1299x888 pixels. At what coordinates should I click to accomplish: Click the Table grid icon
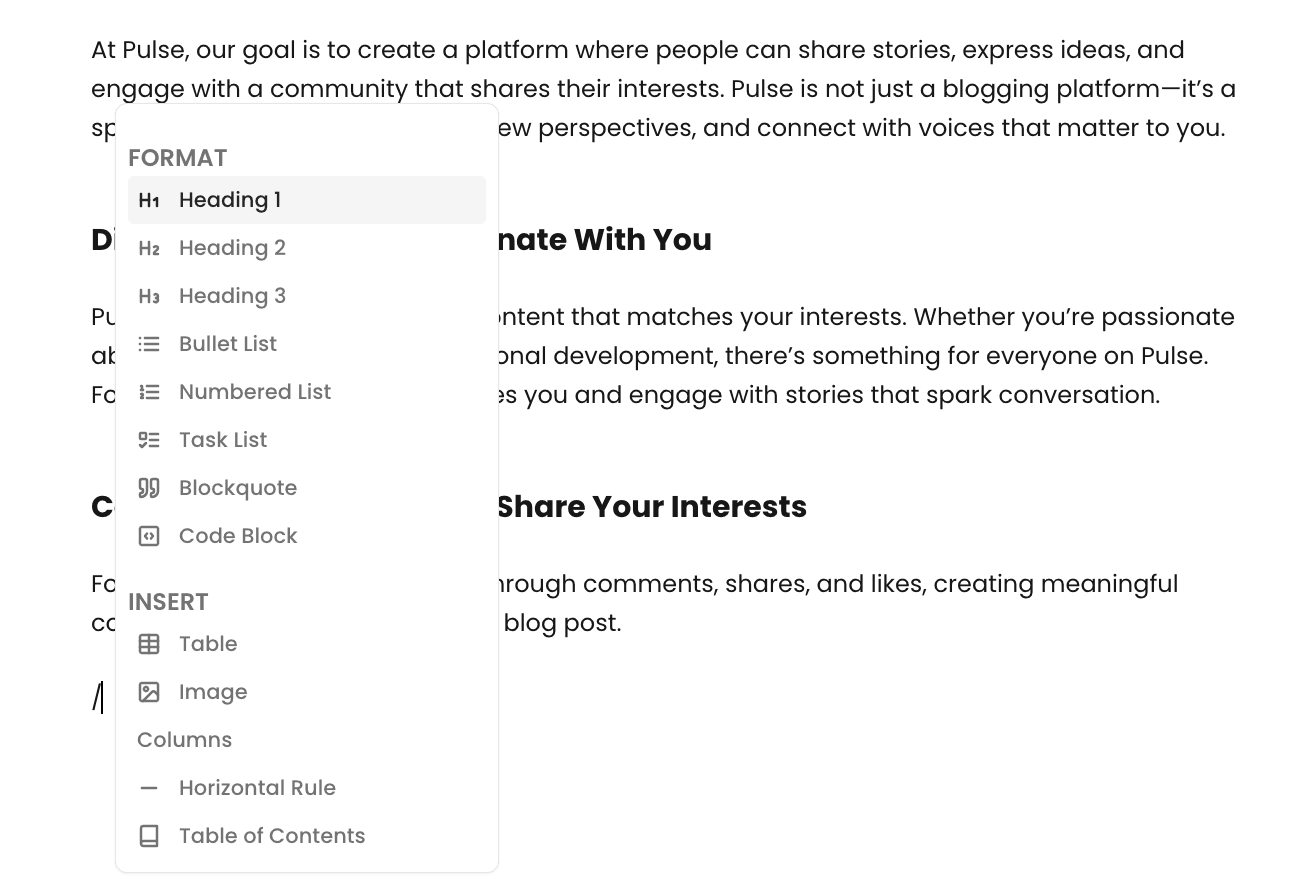149,644
